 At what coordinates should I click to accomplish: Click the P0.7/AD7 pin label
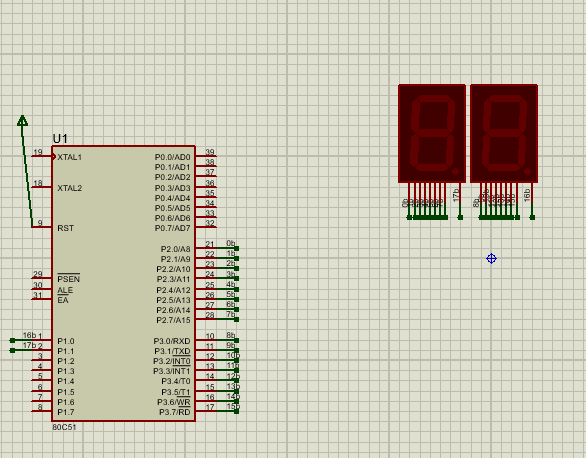point(173,228)
